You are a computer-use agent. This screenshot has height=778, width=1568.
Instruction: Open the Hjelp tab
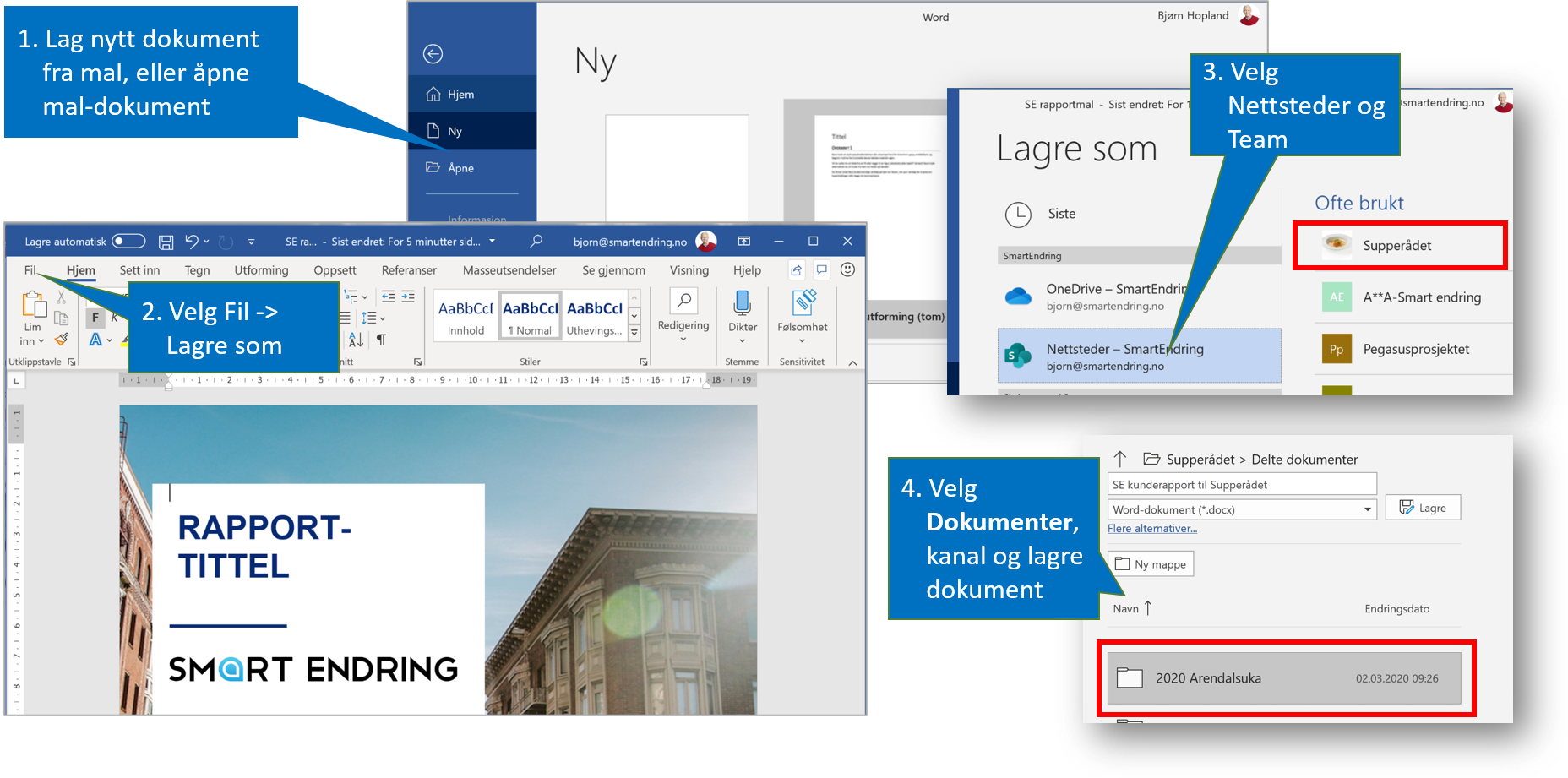click(x=747, y=270)
